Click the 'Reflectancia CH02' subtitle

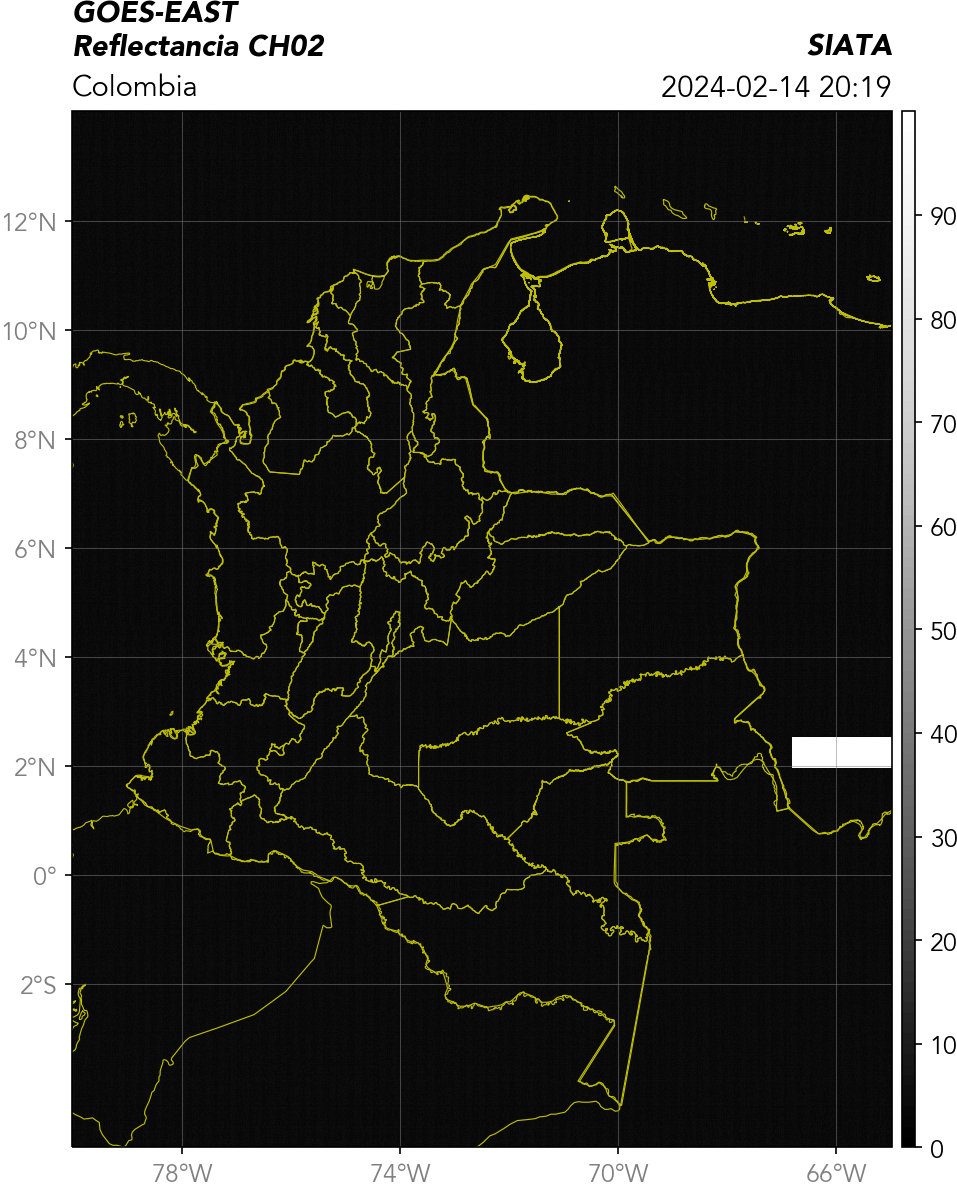[199, 46]
